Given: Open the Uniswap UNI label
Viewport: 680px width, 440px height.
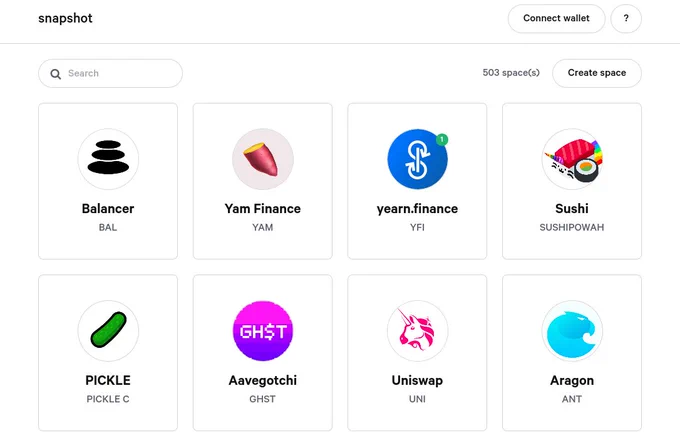Looking at the screenshot, I should tap(417, 399).
